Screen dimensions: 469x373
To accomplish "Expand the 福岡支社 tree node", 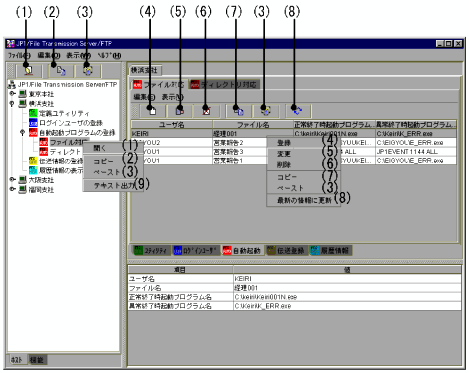I will (12, 189).
